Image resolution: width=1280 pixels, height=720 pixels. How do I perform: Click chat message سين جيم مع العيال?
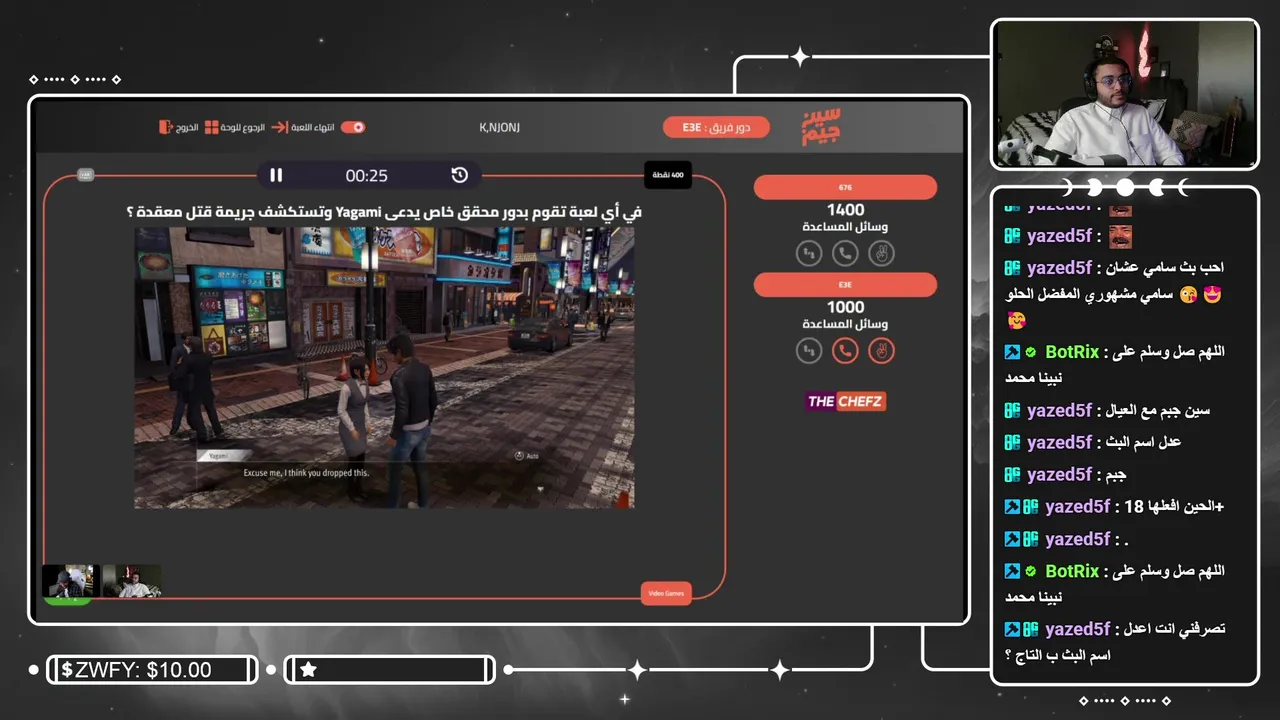1107,410
